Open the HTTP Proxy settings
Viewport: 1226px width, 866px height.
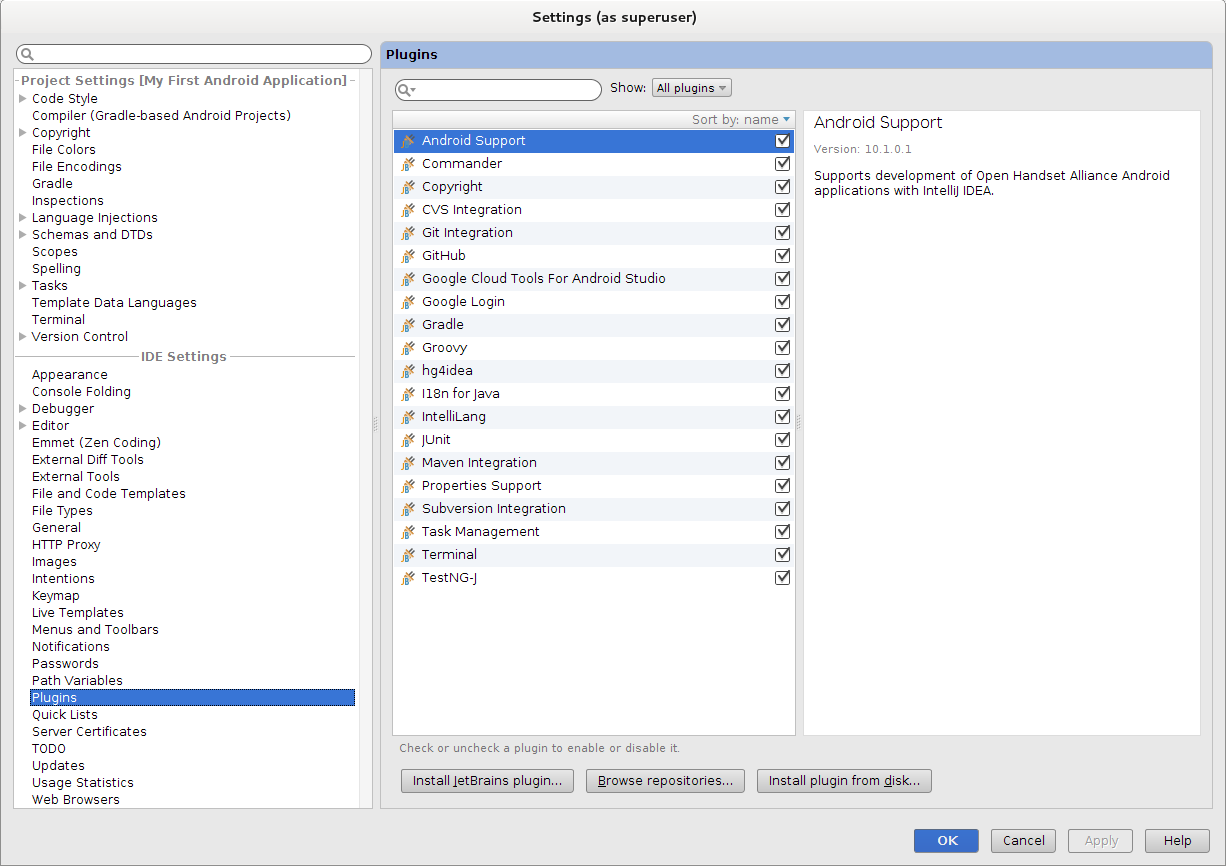click(66, 545)
